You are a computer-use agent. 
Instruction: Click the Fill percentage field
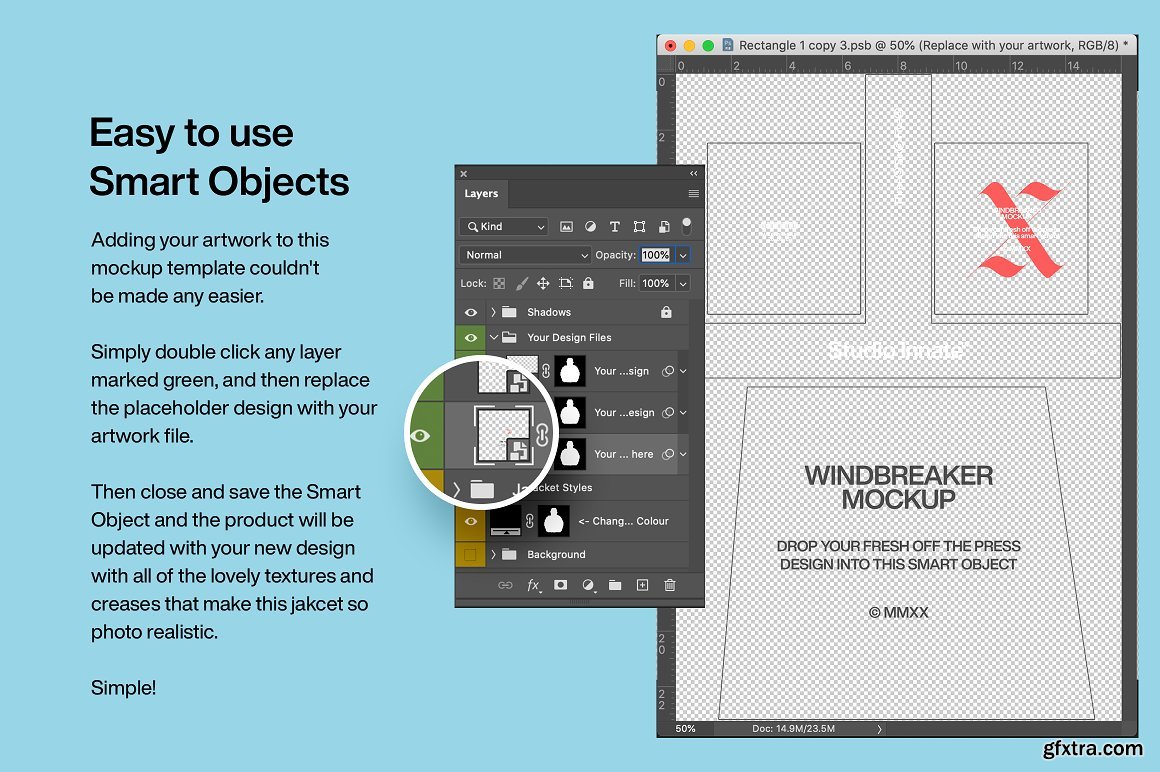656,284
